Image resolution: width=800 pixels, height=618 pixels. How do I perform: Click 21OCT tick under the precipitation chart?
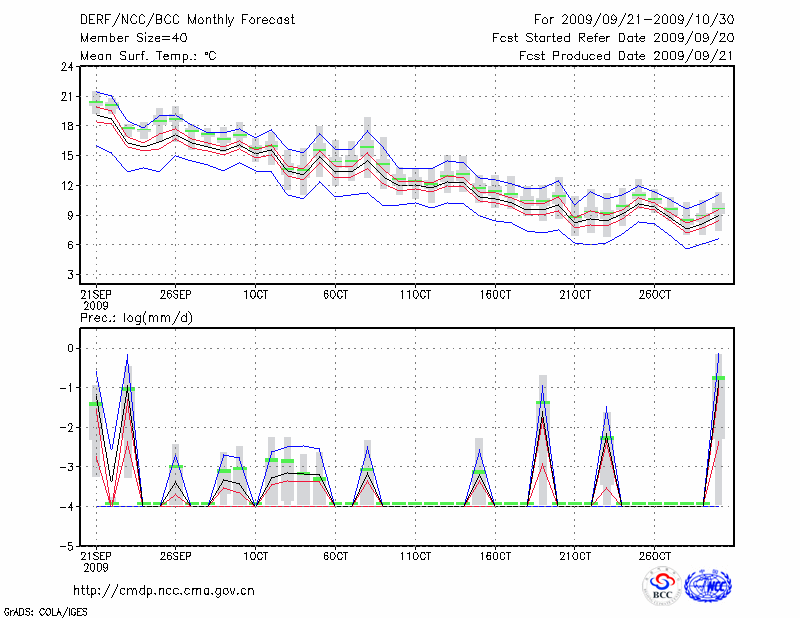(574, 555)
